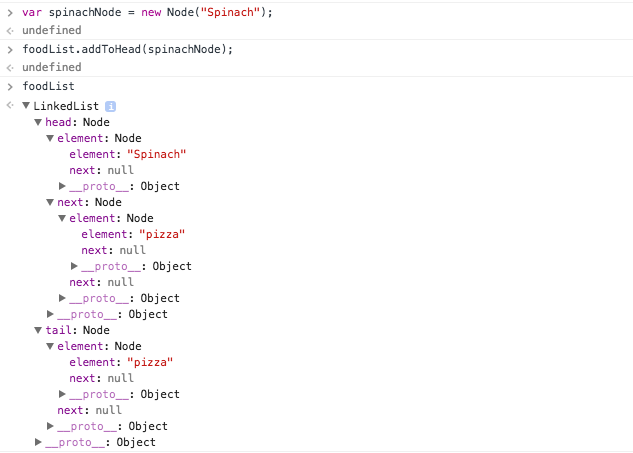The image size is (633, 453).
Task: Click the next: null row beneath tail's "pizza"
Action: point(101,378)
